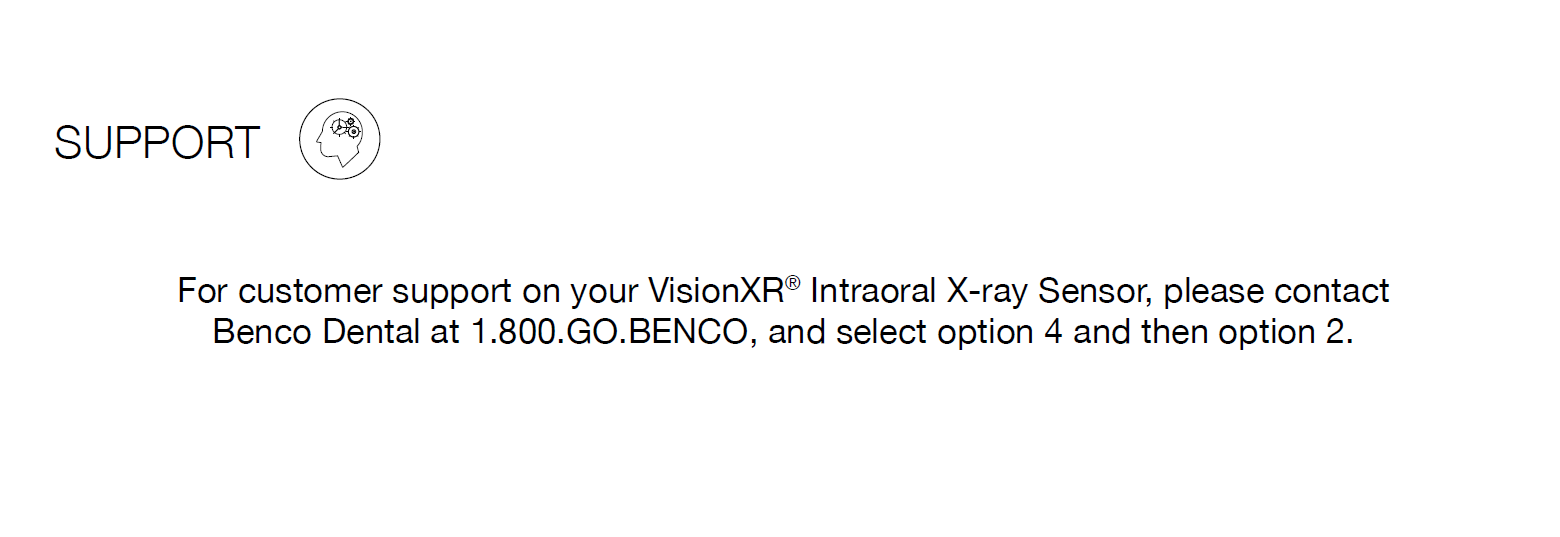1560x537 pixels.
Task: Click the word 'Sensor' in the paragraph
Action: click(x=1096, y=291)
